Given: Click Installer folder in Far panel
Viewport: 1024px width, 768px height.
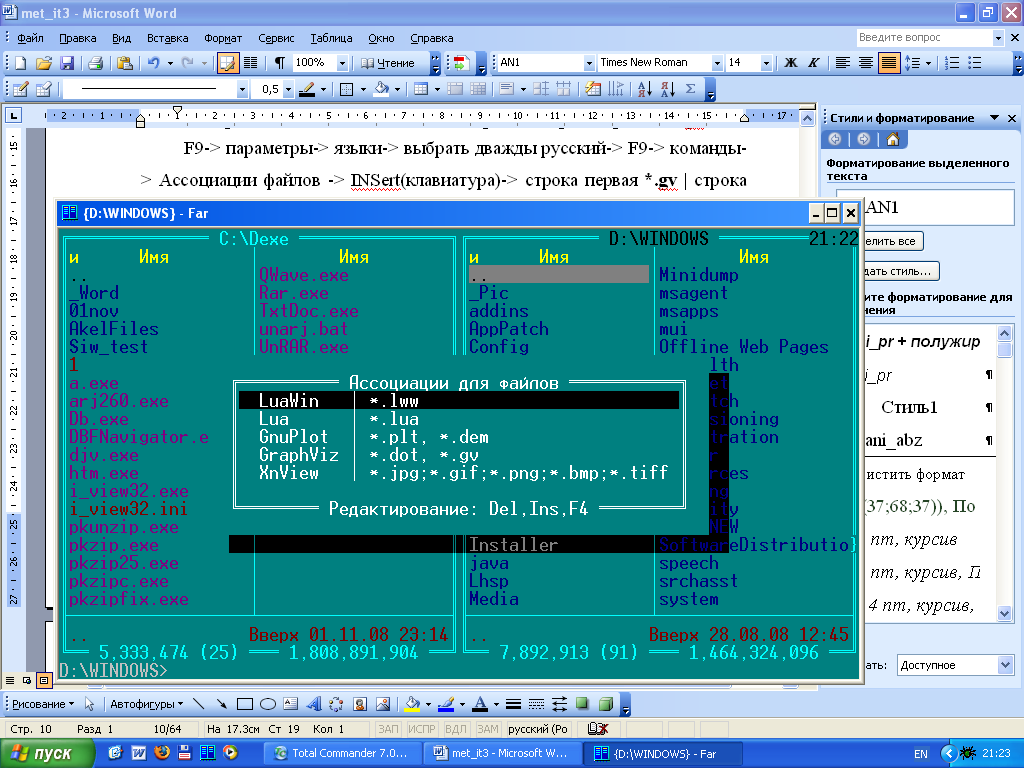Looking at the screenshot, I should pos(513,545).
